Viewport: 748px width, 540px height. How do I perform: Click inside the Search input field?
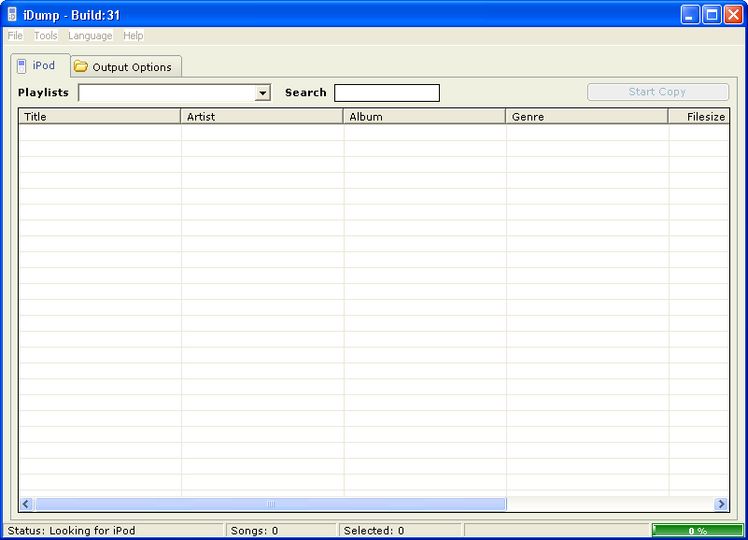tap(387, 93)
